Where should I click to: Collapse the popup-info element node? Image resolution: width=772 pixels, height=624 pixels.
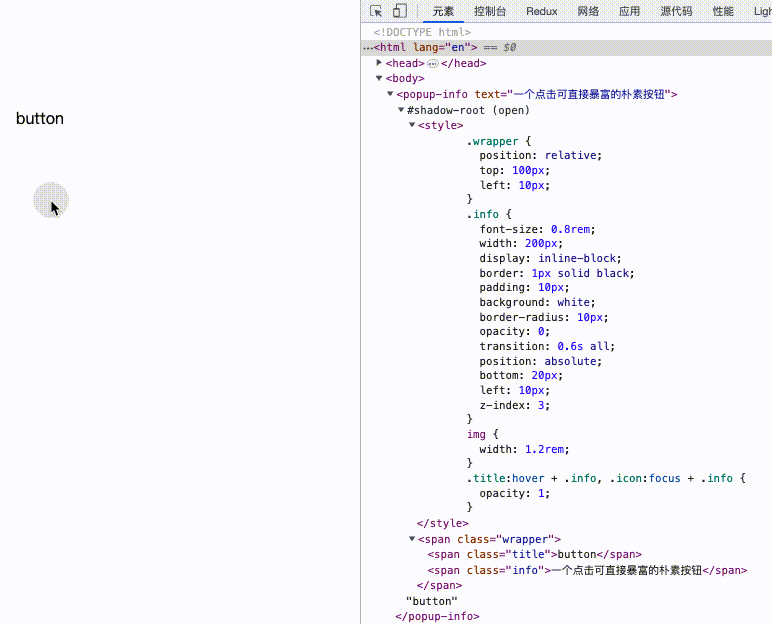tap(390, 94)
